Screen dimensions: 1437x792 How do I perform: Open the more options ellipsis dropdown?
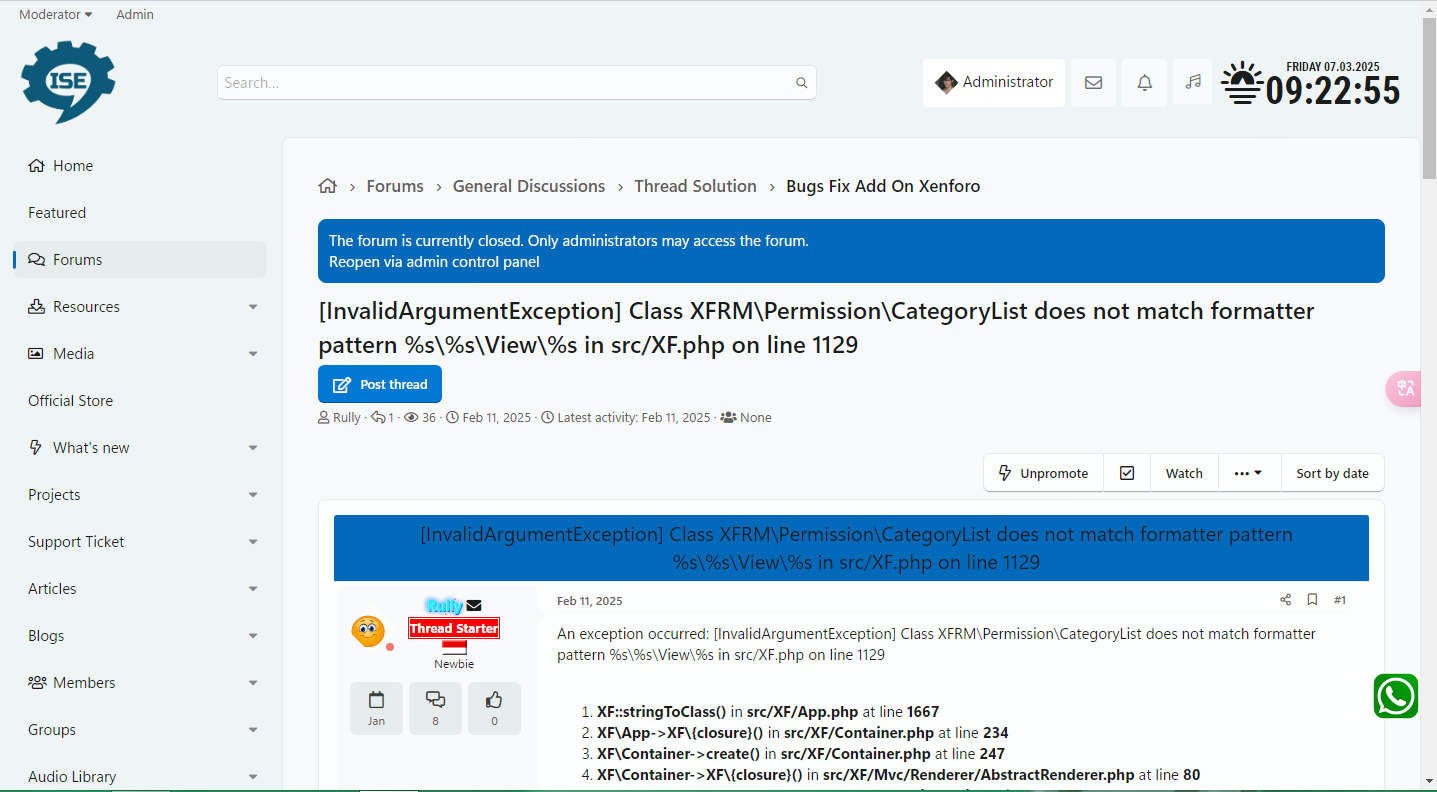tap(1248, 473)
